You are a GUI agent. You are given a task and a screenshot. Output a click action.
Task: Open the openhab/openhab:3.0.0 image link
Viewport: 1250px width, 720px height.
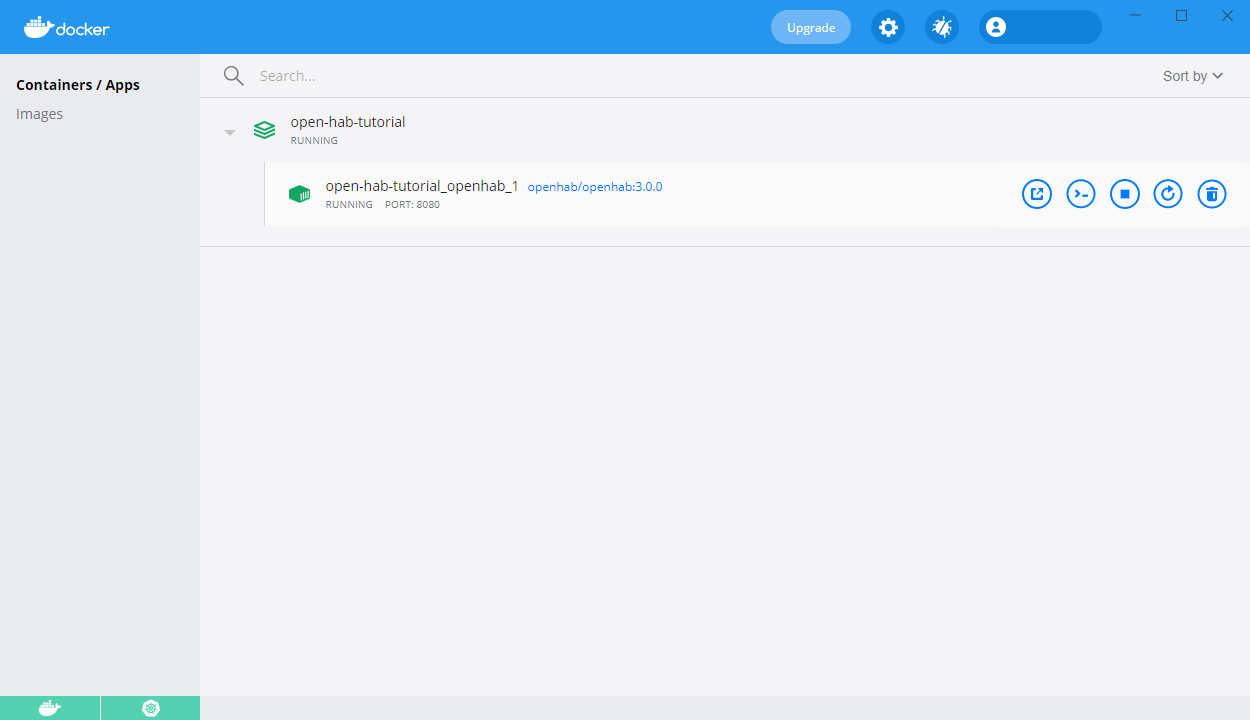point(594,186)
